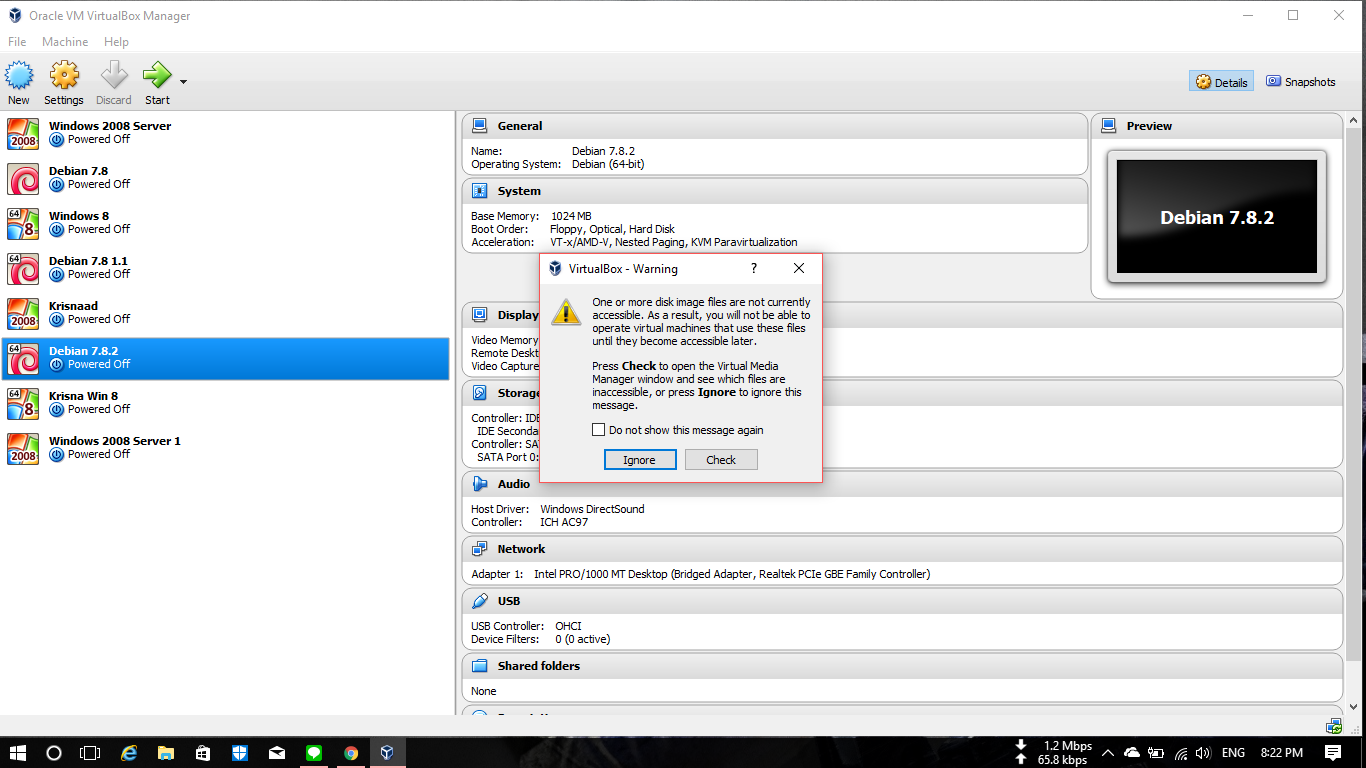The height and width of the screenshot is (768, 1366).
Task: Show hidden system tray icons
Action: click(1108, 752)
